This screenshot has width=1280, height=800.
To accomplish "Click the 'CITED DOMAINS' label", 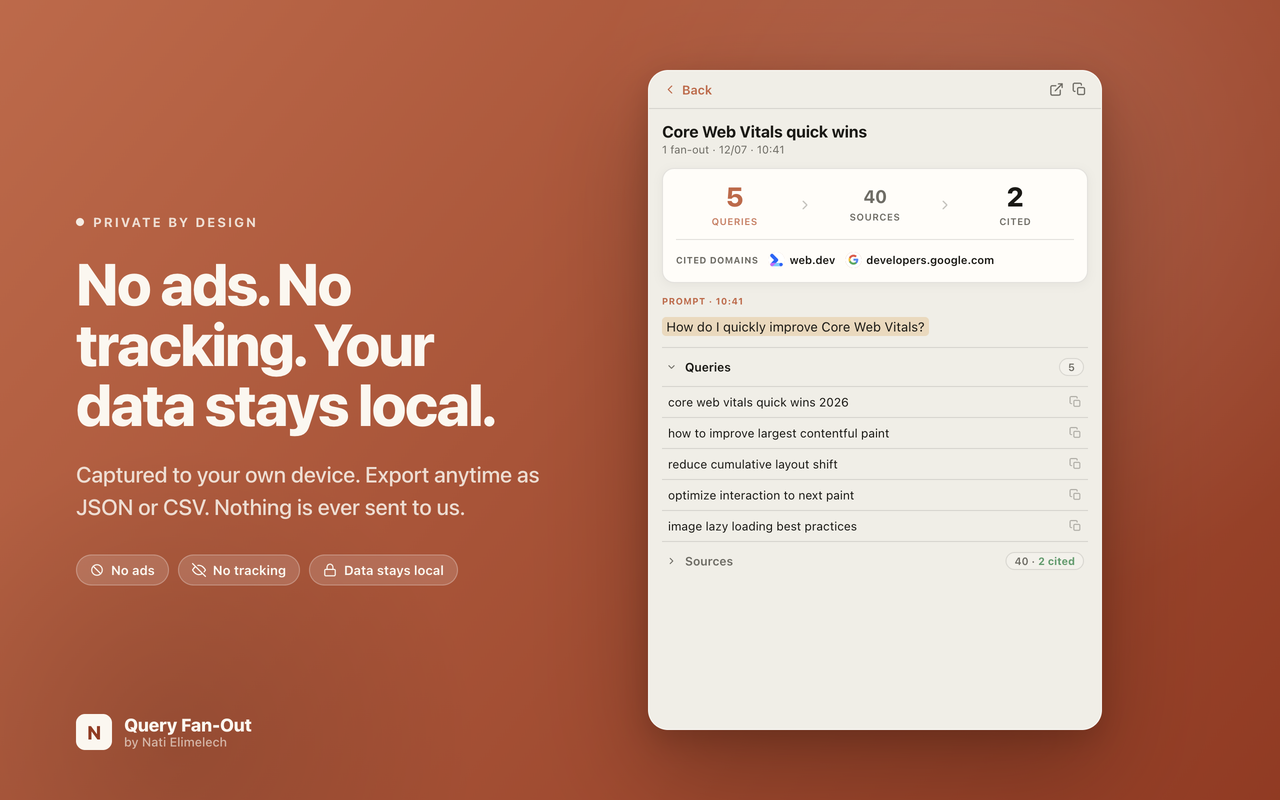I will coord(717,260).
